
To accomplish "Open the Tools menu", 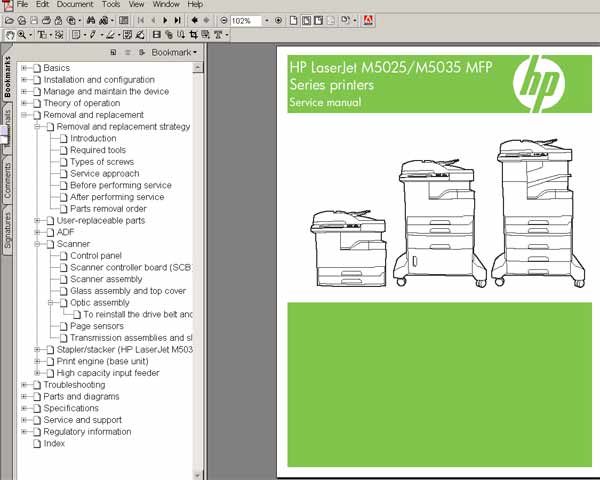I will (111, 4).
